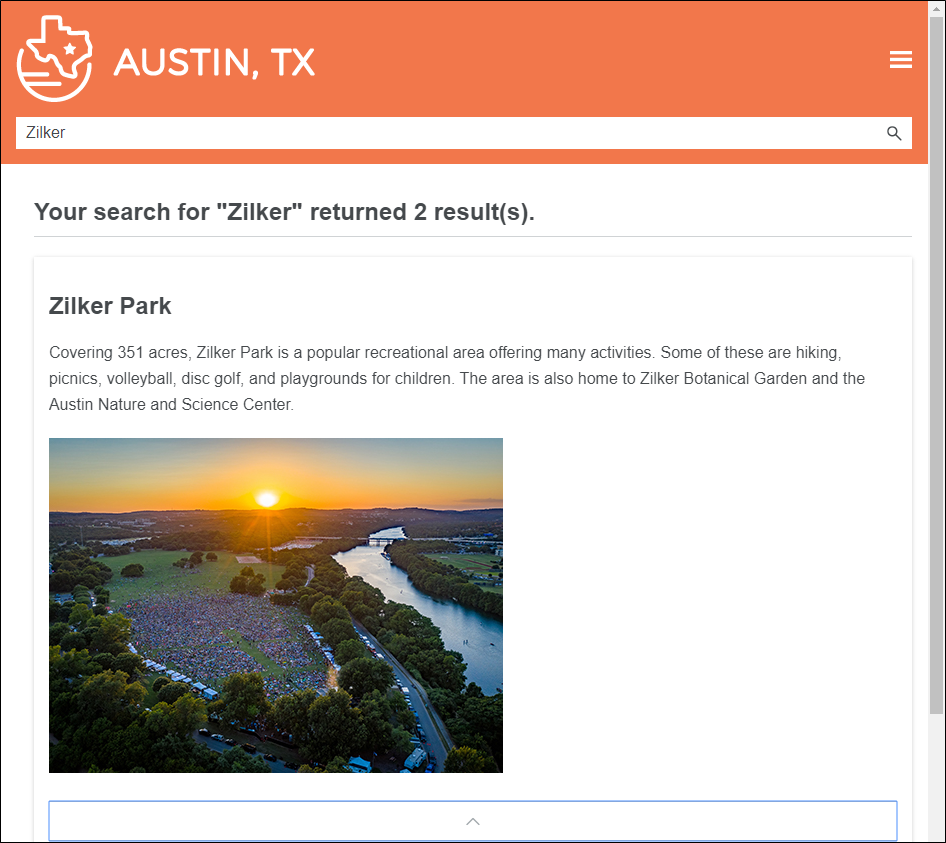Click the "AUSTIN, TX" site title
The image size is (946, 843).
(214, 62)
